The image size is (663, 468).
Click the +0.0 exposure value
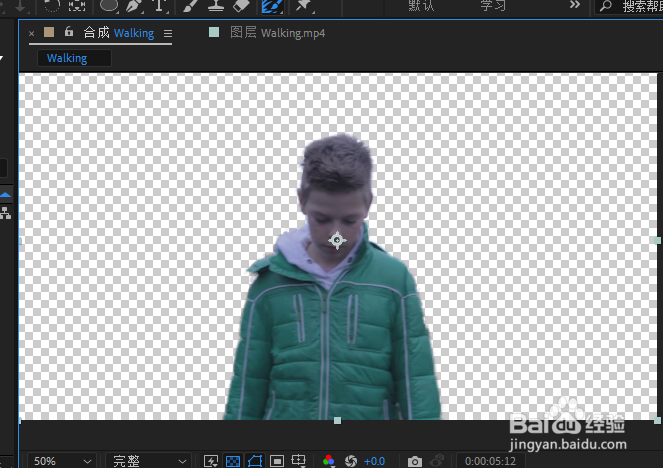(374, 461)
